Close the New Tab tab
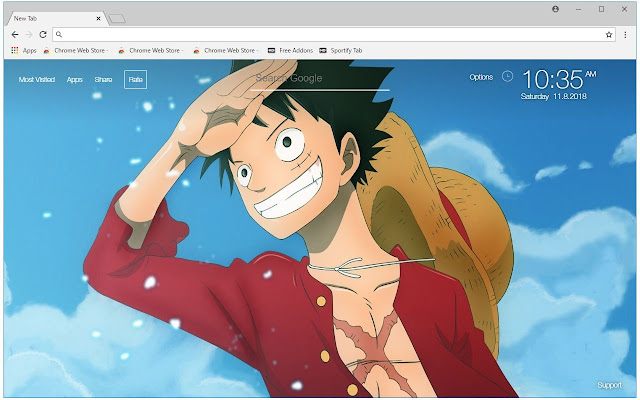This screenshot has width=640, height=400. (x=98, y=18)
